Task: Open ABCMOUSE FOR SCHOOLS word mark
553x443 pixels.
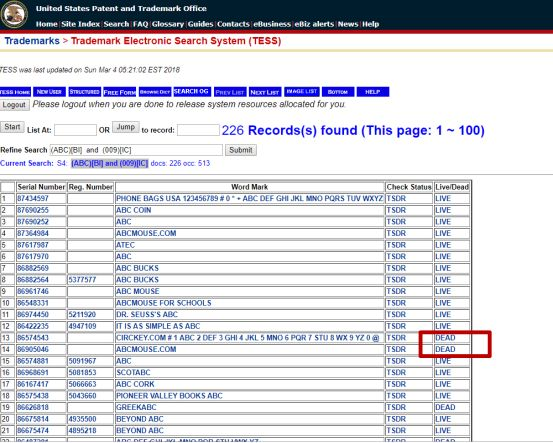Action: click(164, 303)
